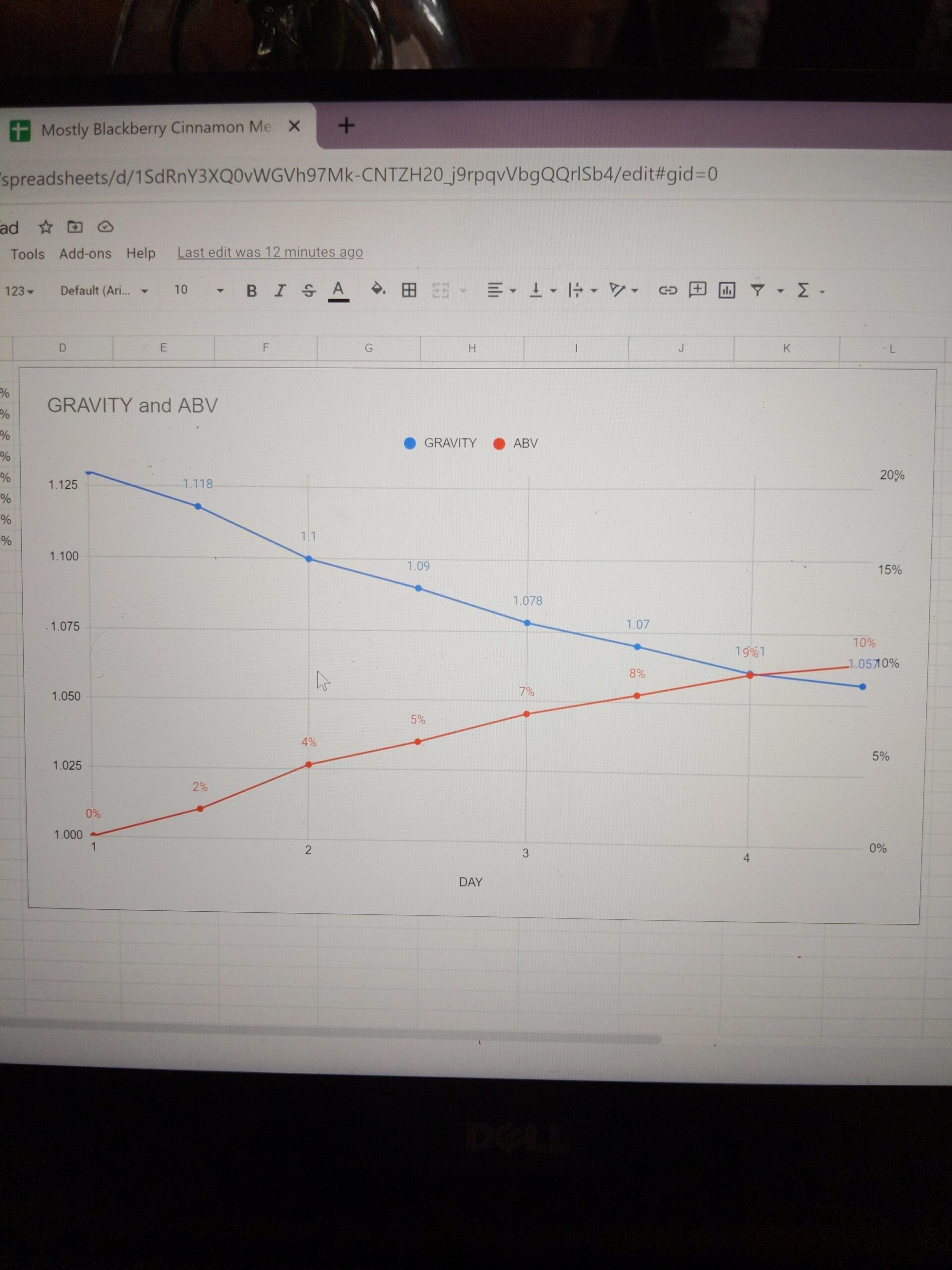The height and width of the screenshot is (1270, 952).
Task: Insert a chart with the chart icon
Action: (x=726, y=290)
